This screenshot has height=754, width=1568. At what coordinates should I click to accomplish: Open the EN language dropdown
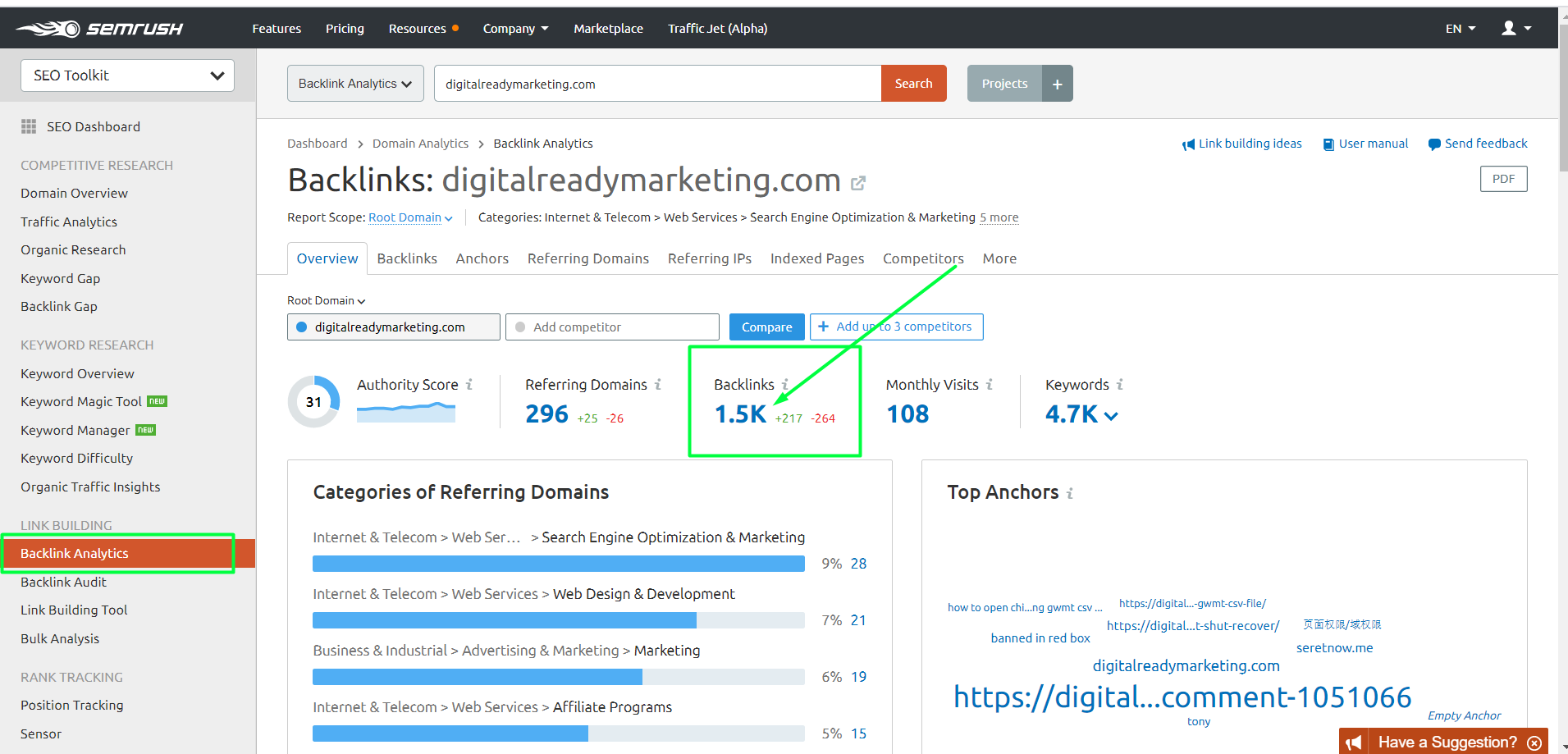[1460, 29]
